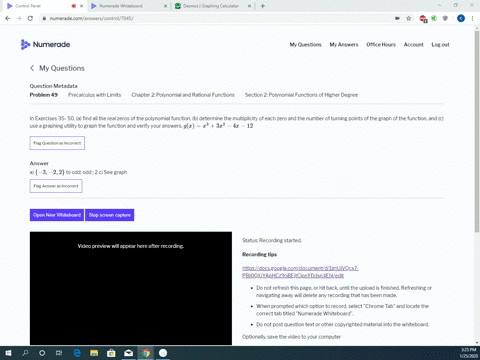Click the Answer heading
480x360 pixels.
pos(39,163)
